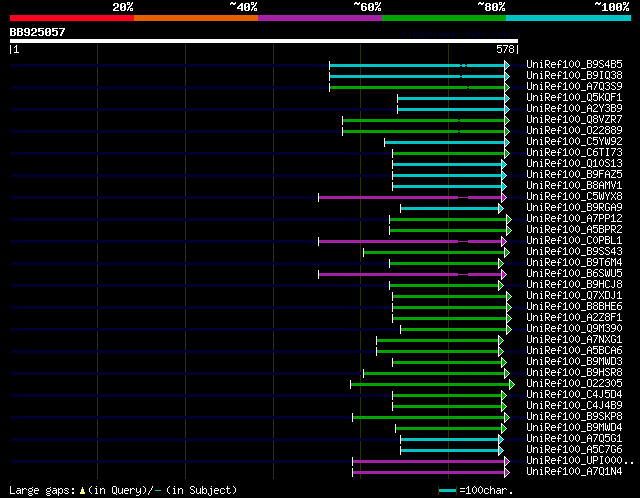Select hit UniRef100_B8BHE6
640x498 pixels.
click(x=574, y=307)
